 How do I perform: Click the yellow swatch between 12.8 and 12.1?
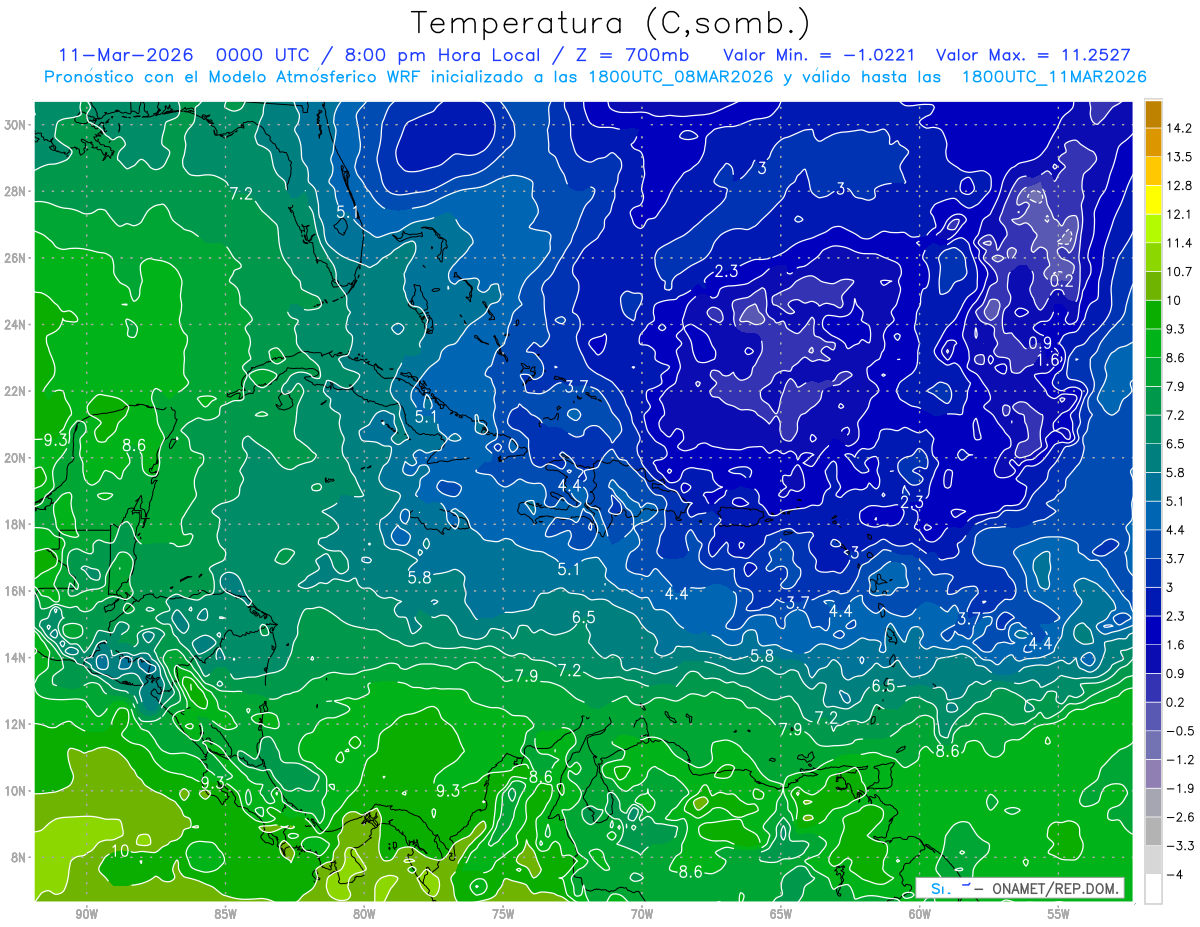click(x=1152, y=200)
